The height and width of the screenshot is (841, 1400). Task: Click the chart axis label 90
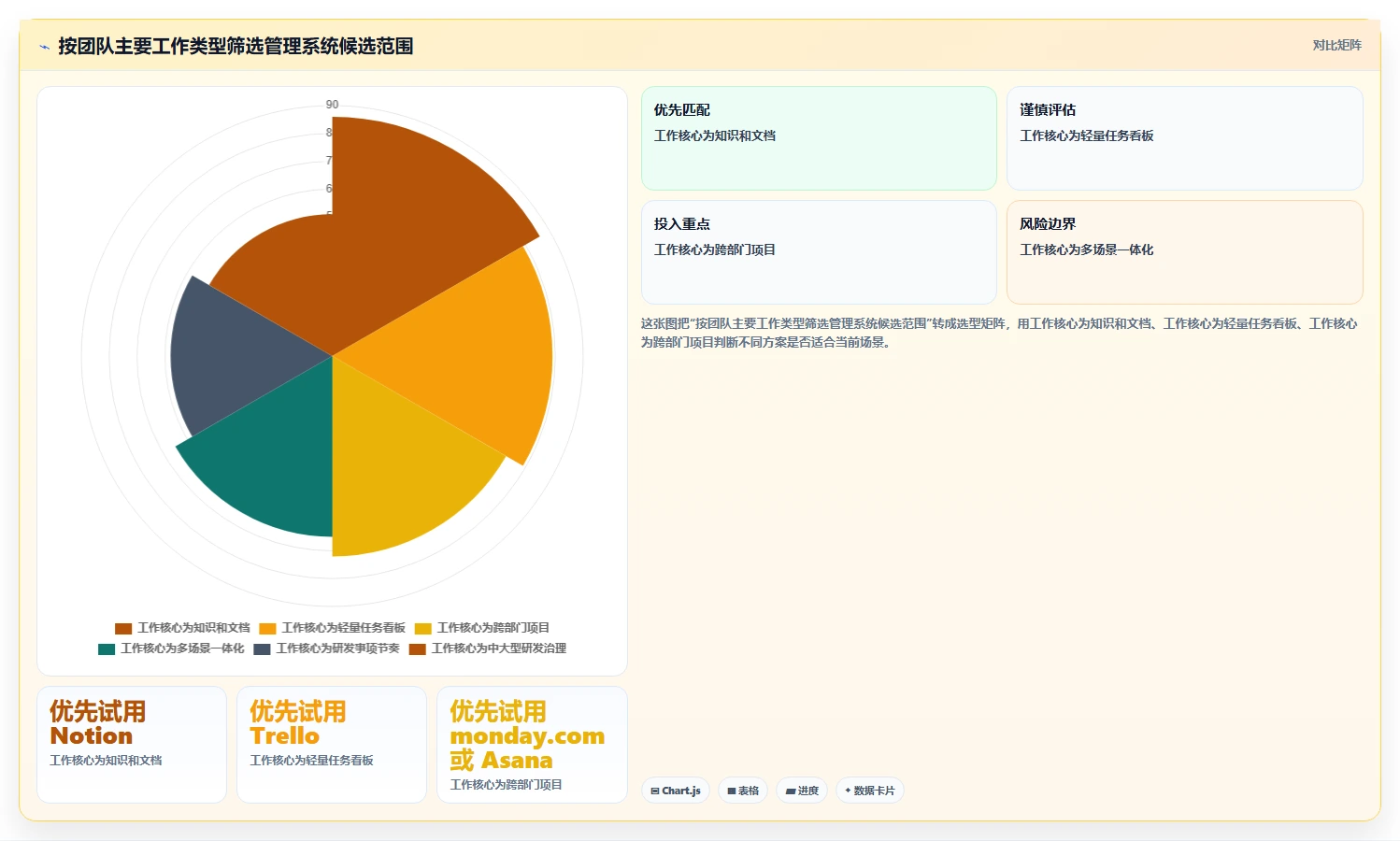[x=332, y=105]
